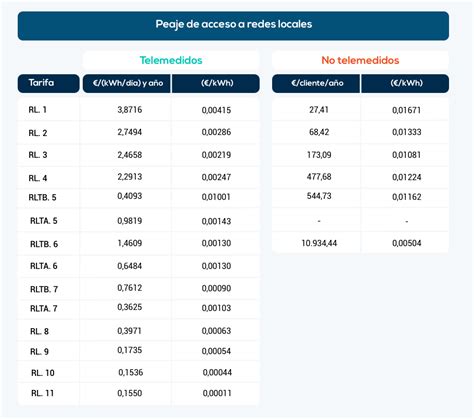Image resolution: width=474 pixels, height=419 pixels.
Task: Select the 'RL. 4' tariff row label
Action: click(x=38, y=178)
